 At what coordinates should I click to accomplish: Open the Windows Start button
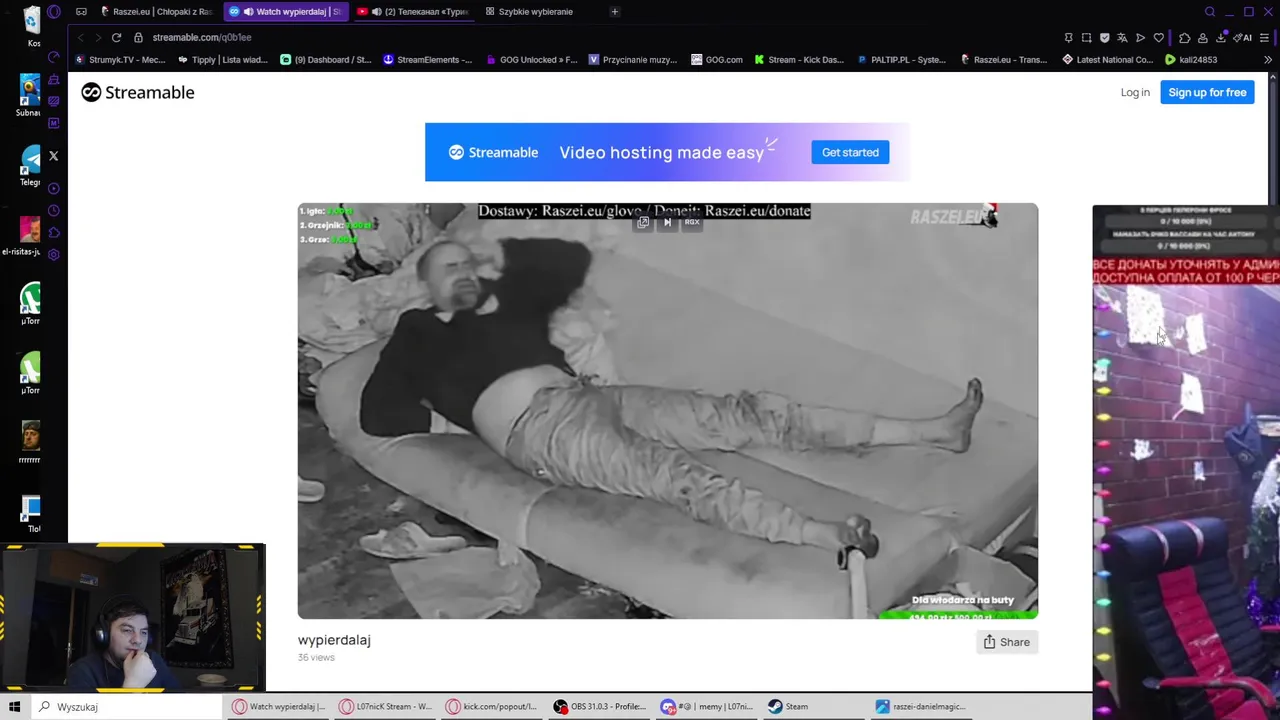(15, 707)
